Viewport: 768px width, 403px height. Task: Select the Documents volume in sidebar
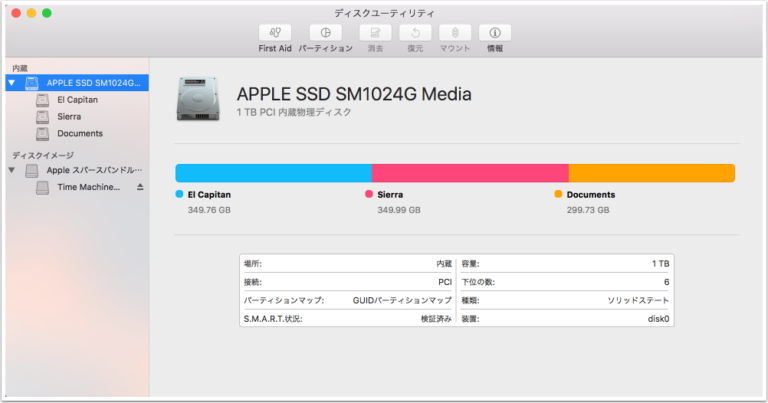click(77, 134)
